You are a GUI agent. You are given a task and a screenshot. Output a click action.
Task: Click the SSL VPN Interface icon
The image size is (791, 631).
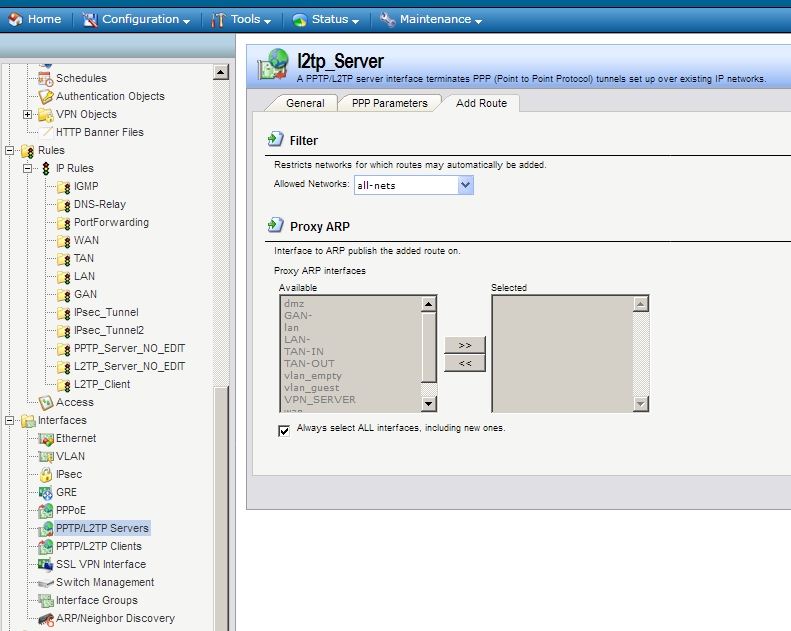tap(46, 564)
